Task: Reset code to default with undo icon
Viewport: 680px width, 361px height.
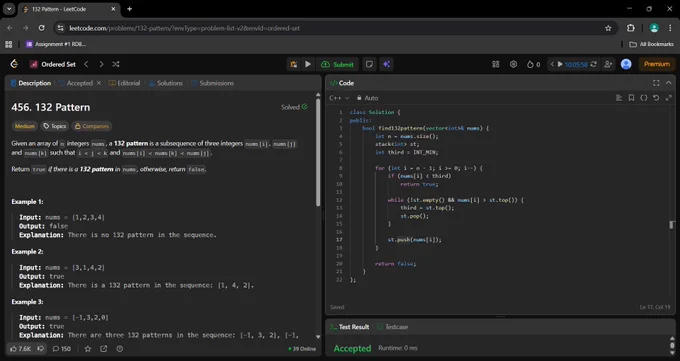Action: click(656, 98)
